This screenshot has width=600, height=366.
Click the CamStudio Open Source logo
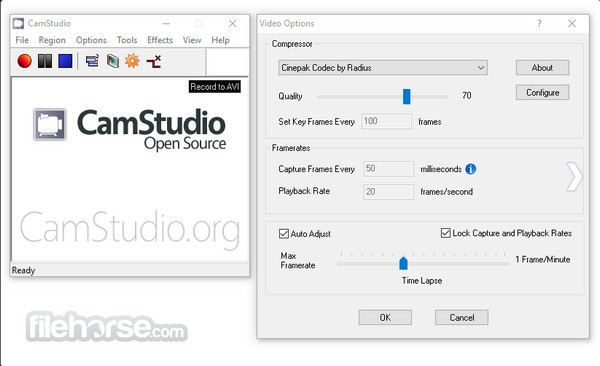point(130,129)
